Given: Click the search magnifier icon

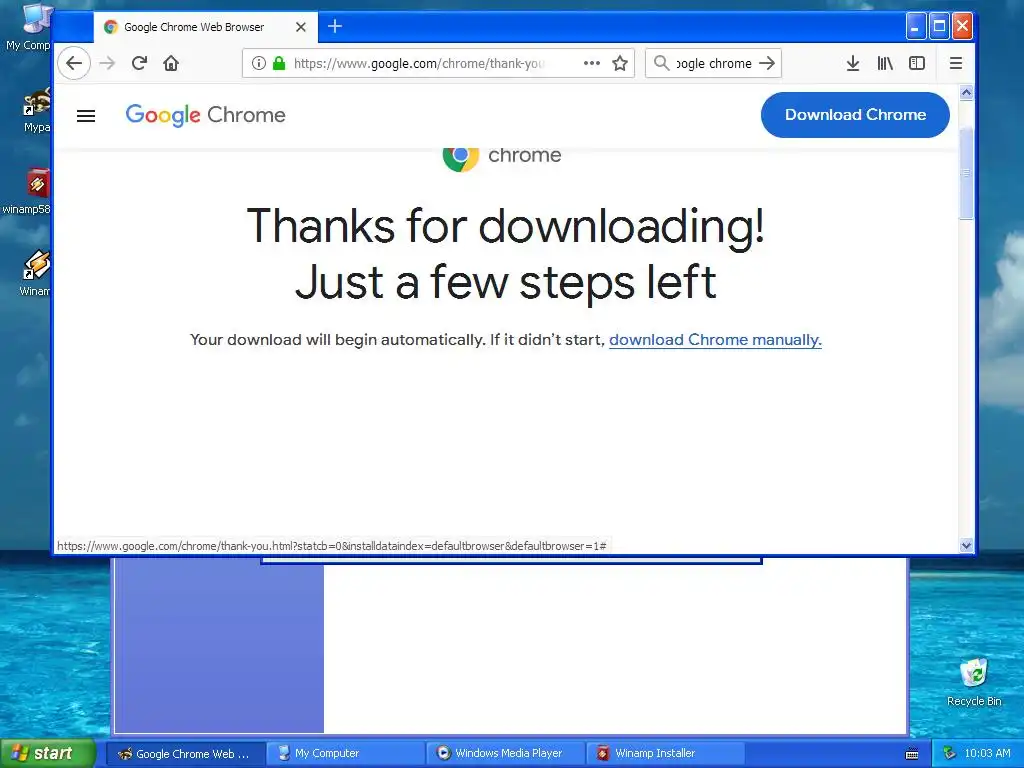Looking at the screenshot, I should tap(662, 63).
